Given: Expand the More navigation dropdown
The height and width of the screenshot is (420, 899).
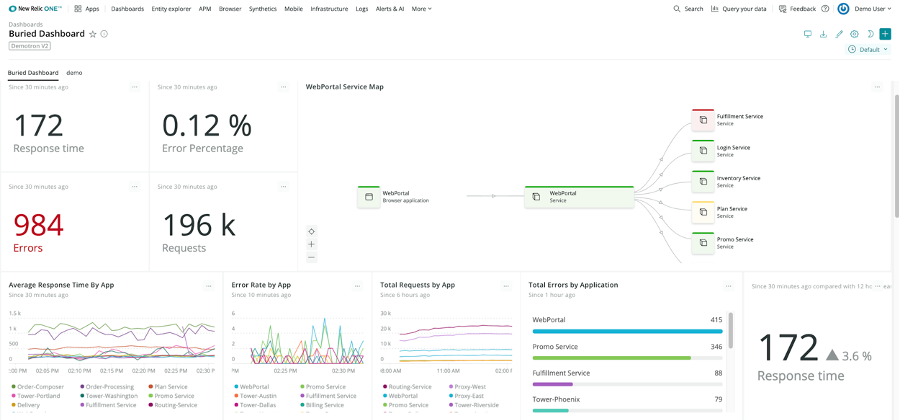Looking at the screenshot, I should click(422, 9).
